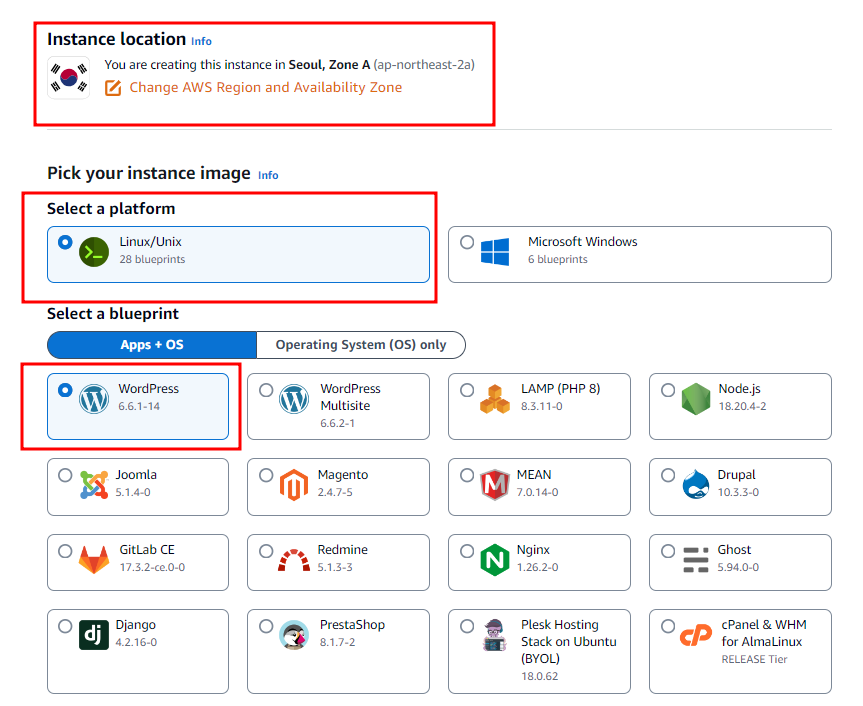Select the GitLab CE radio button
This screenshot has width=863, height=706.
(x=65, y=550)
